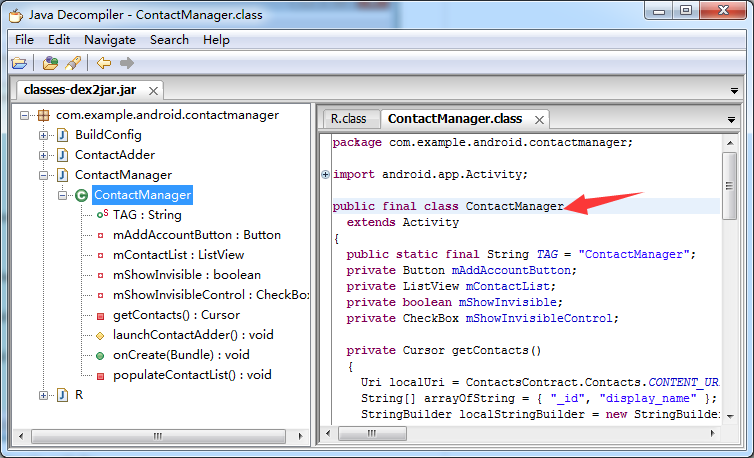The image size is (754, 458).
Task: Expand the folded import statements
Action: pos(326,174)
